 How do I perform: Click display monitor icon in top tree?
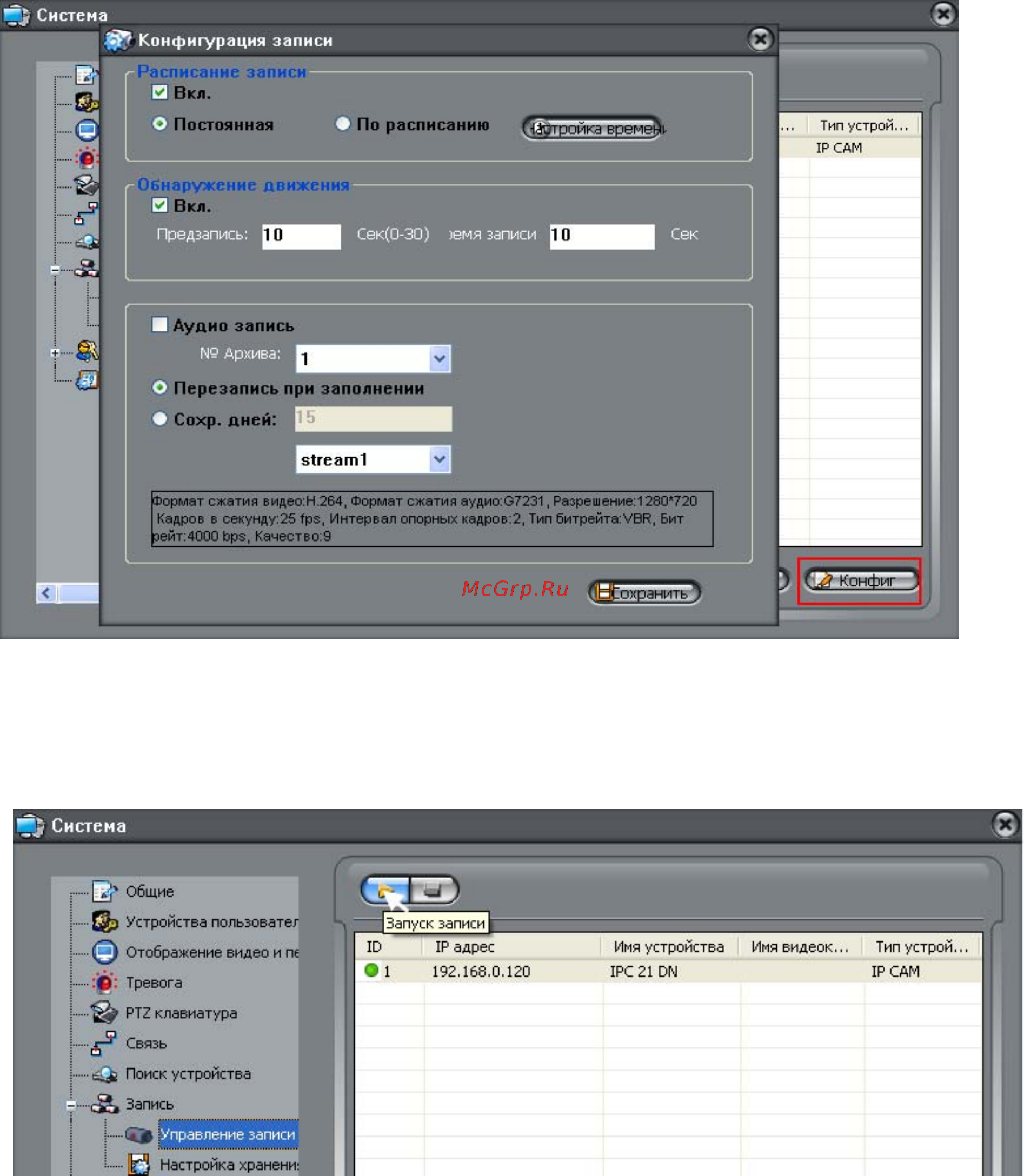click(87, 130)
